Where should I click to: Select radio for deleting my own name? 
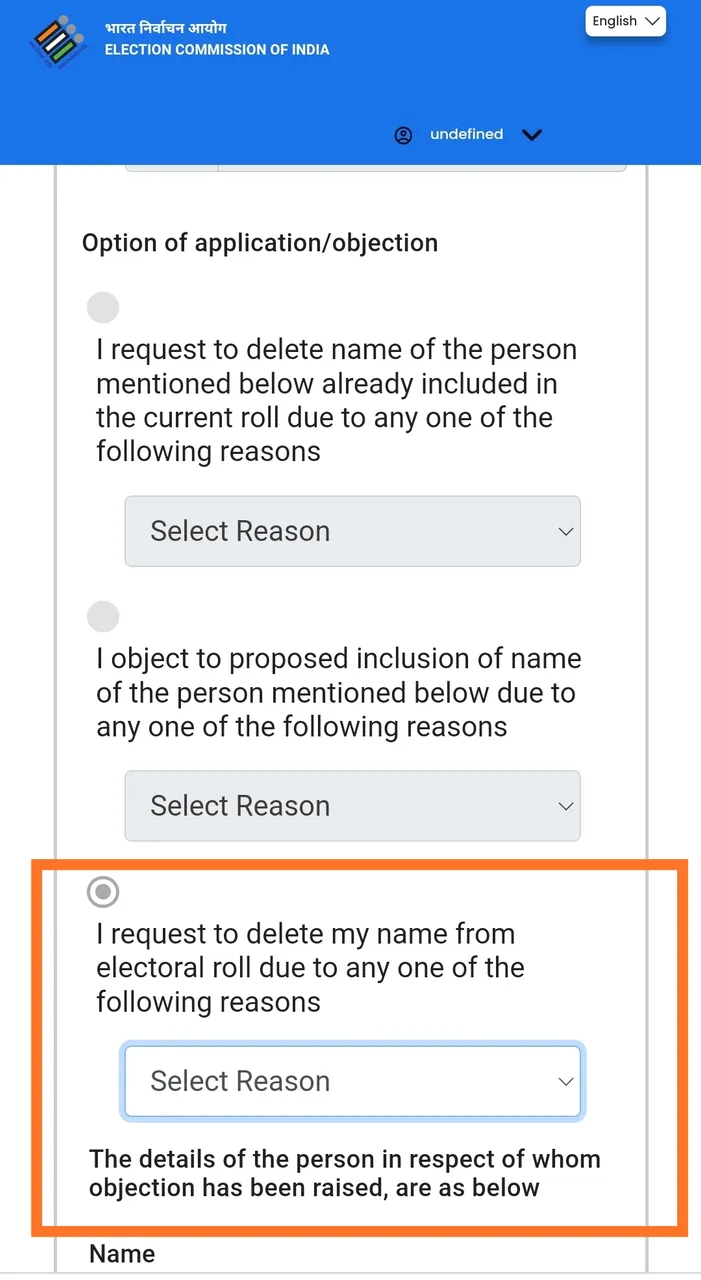pos(103,891)
